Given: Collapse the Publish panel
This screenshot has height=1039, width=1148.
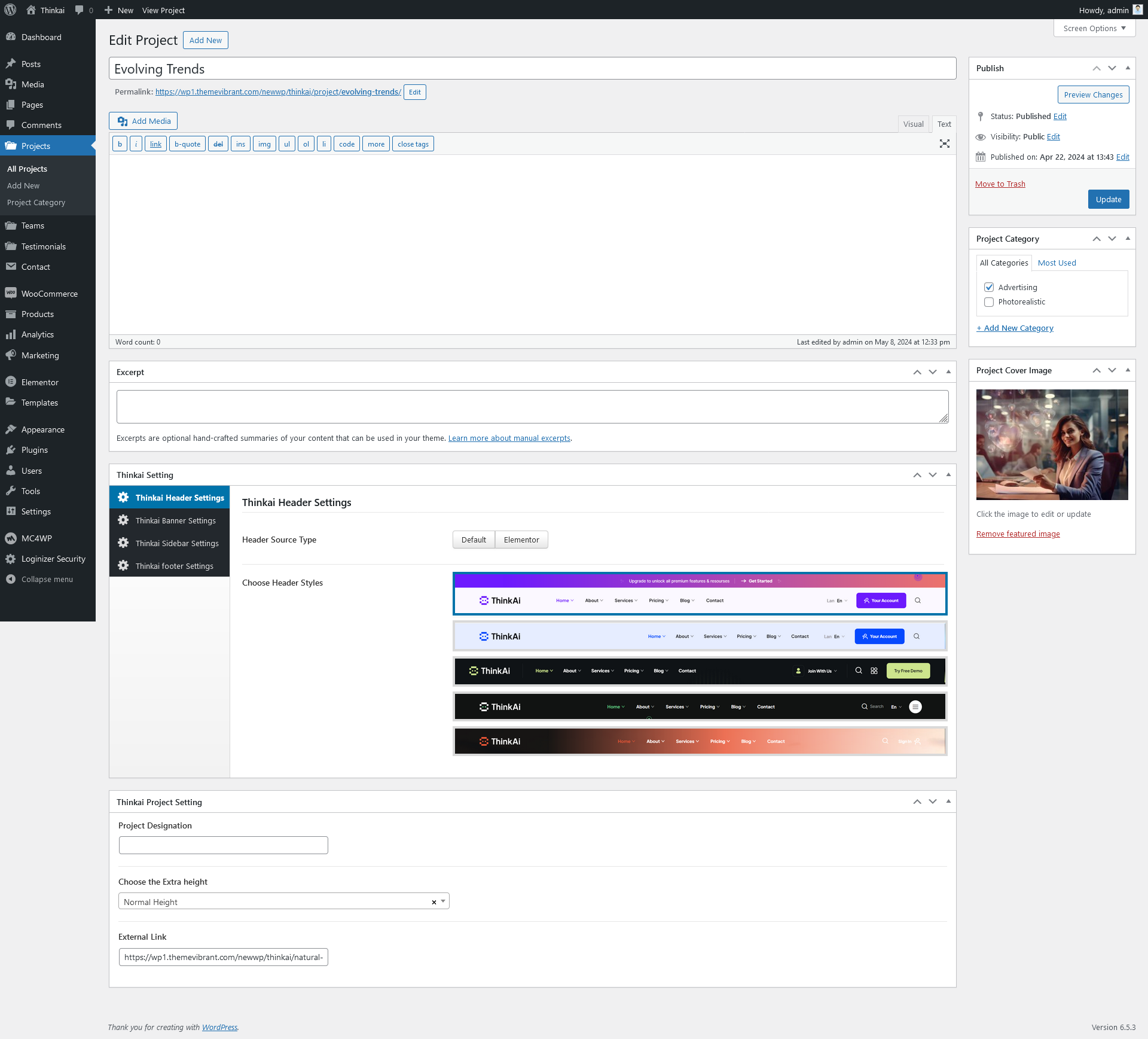Looking at the screenshot, I should (1128, 68).
